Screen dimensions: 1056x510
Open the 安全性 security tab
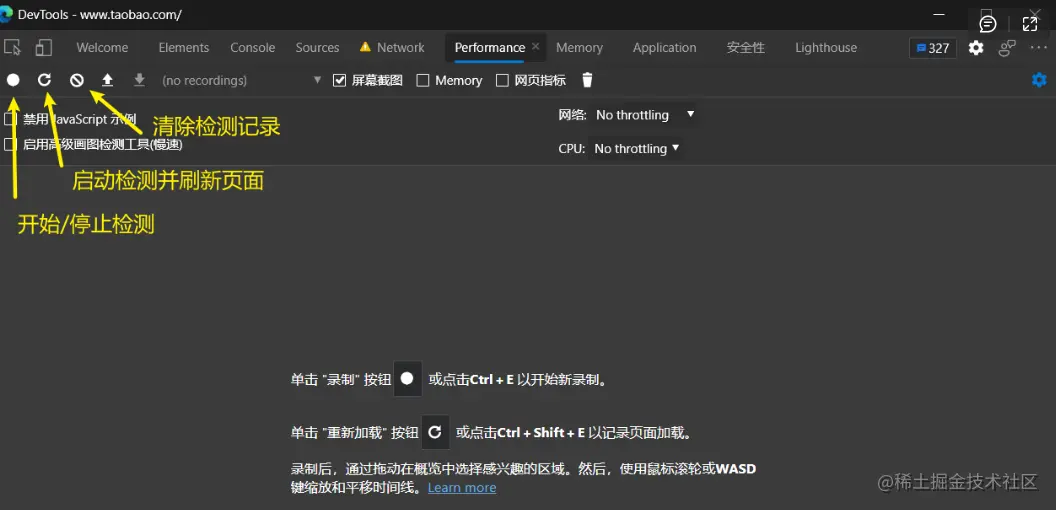[746, 48]
